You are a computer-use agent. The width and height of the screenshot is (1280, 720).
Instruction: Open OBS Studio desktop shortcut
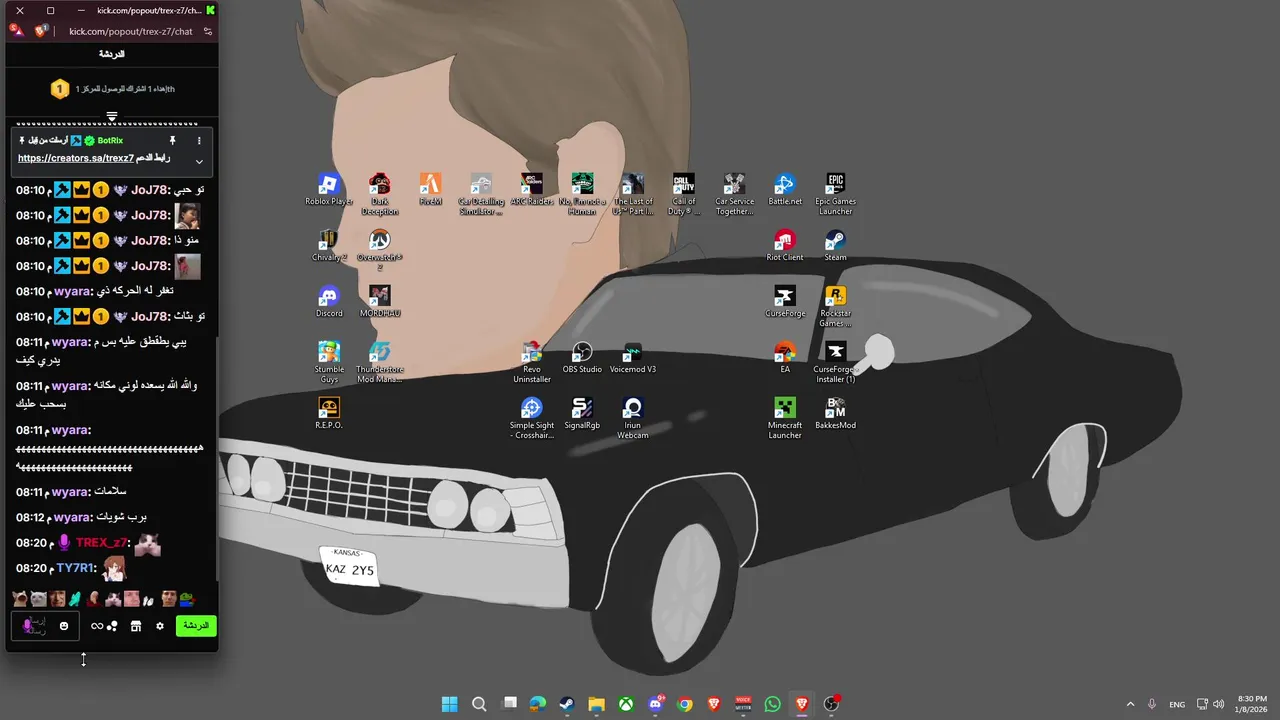[x=582, y=358]
